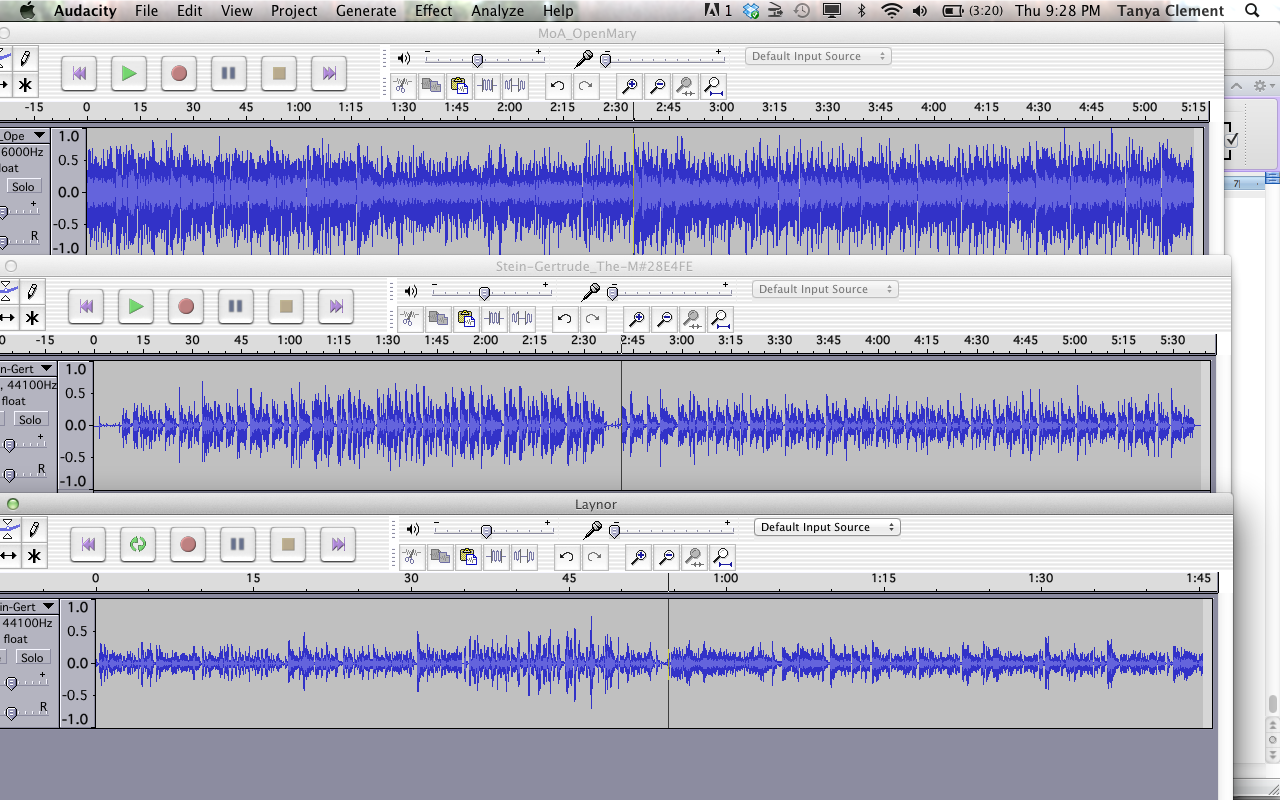Click Paste icon in the Laynor window
This screenshot has width=1280, height=800.
(467, 557)
